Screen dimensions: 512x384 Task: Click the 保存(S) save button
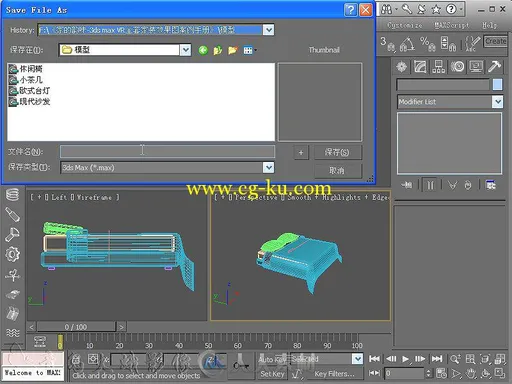[337, 152]
